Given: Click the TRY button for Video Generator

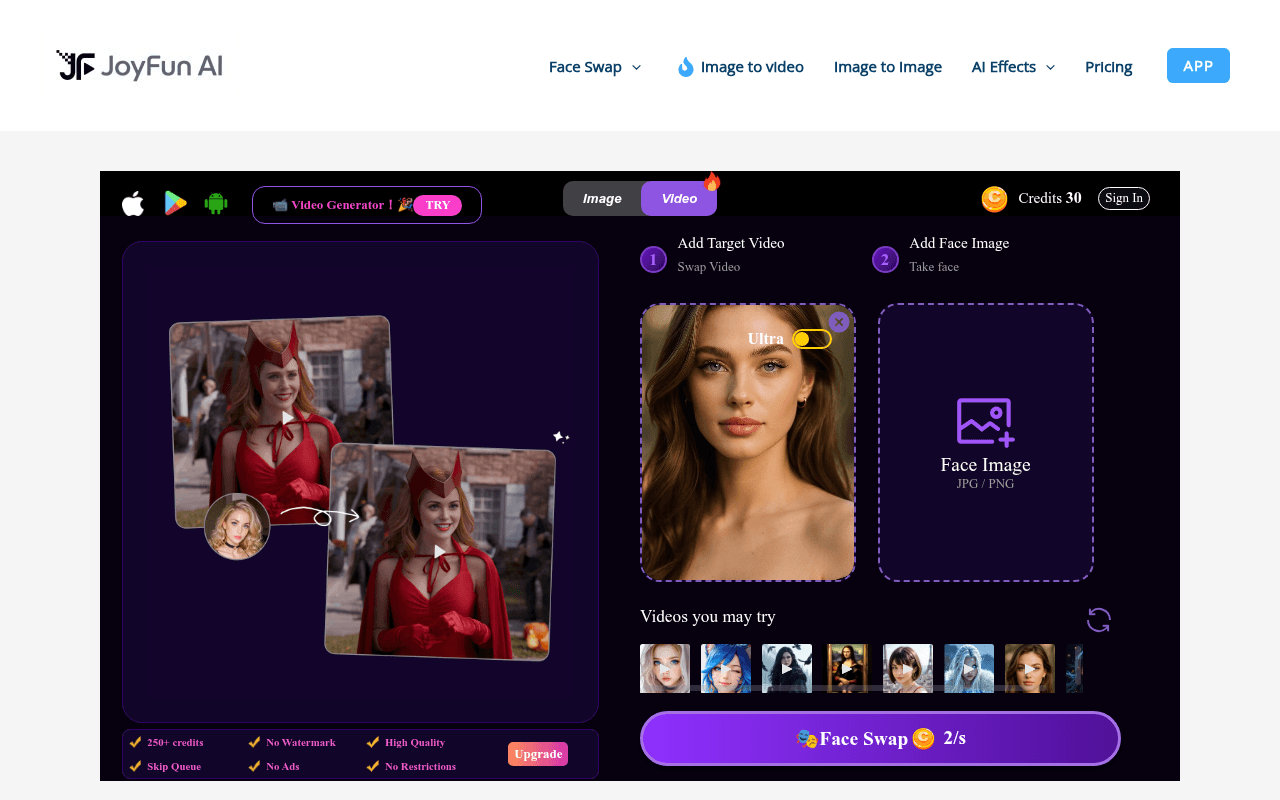Looking at the screenshot, I should pos(437,205).
